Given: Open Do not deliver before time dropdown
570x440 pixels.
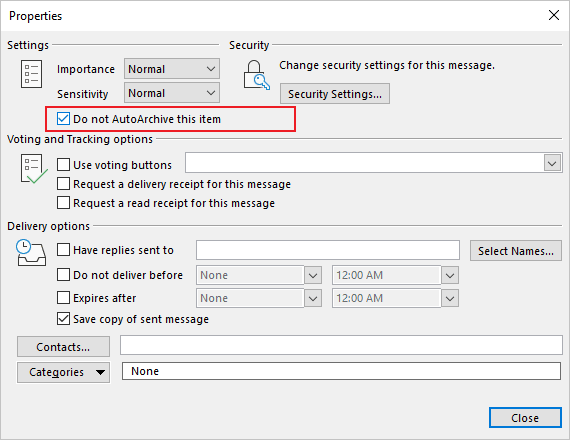Looking at the screenshot, I should [450, 275].
